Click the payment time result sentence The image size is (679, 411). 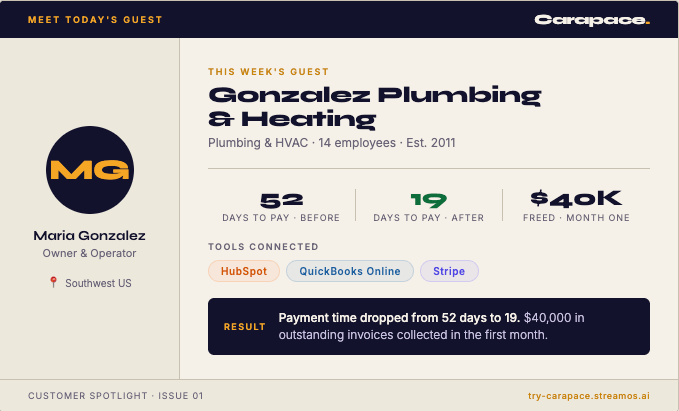pyautogui.click(x=431, y=326)
